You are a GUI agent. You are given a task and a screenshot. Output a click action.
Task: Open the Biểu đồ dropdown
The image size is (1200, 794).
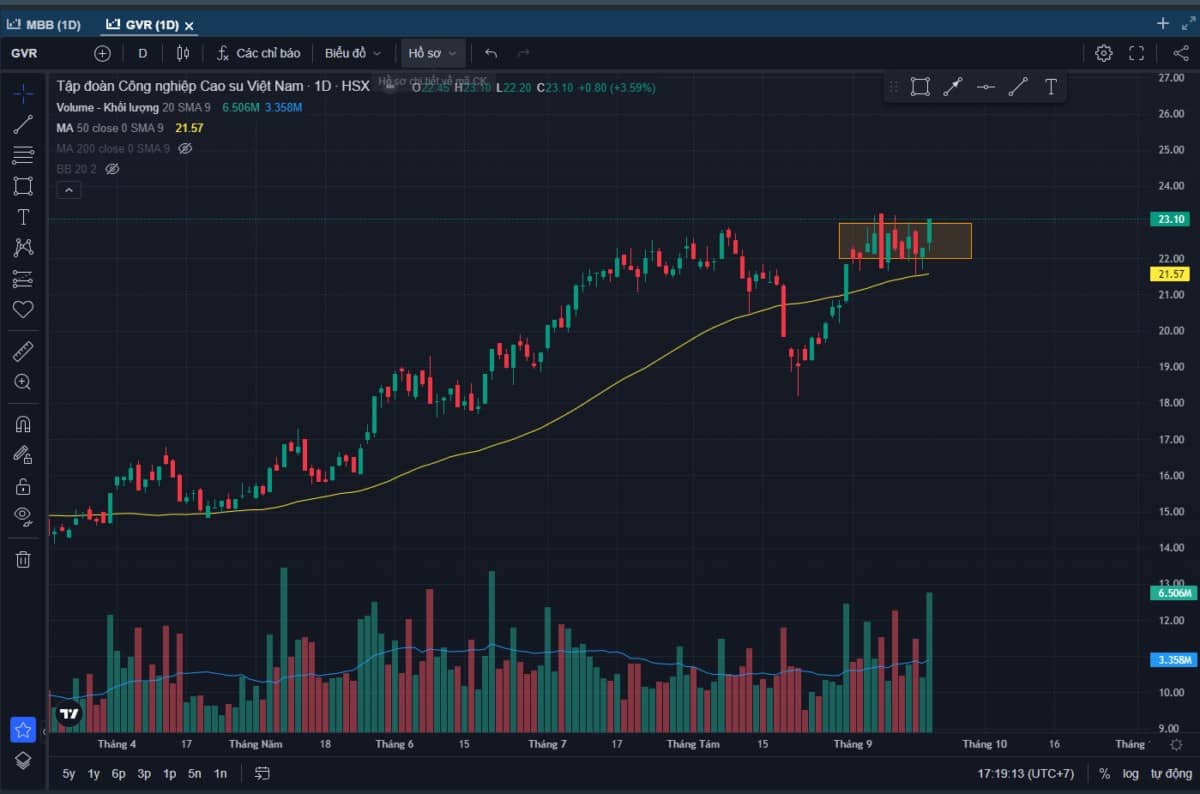point(352,53)
